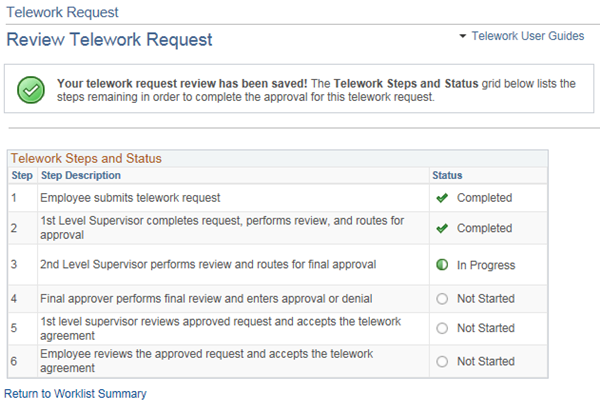Click the Not Started circle for step 6
The height and width of the screenshot is (412, 600).
pos(441,361)
